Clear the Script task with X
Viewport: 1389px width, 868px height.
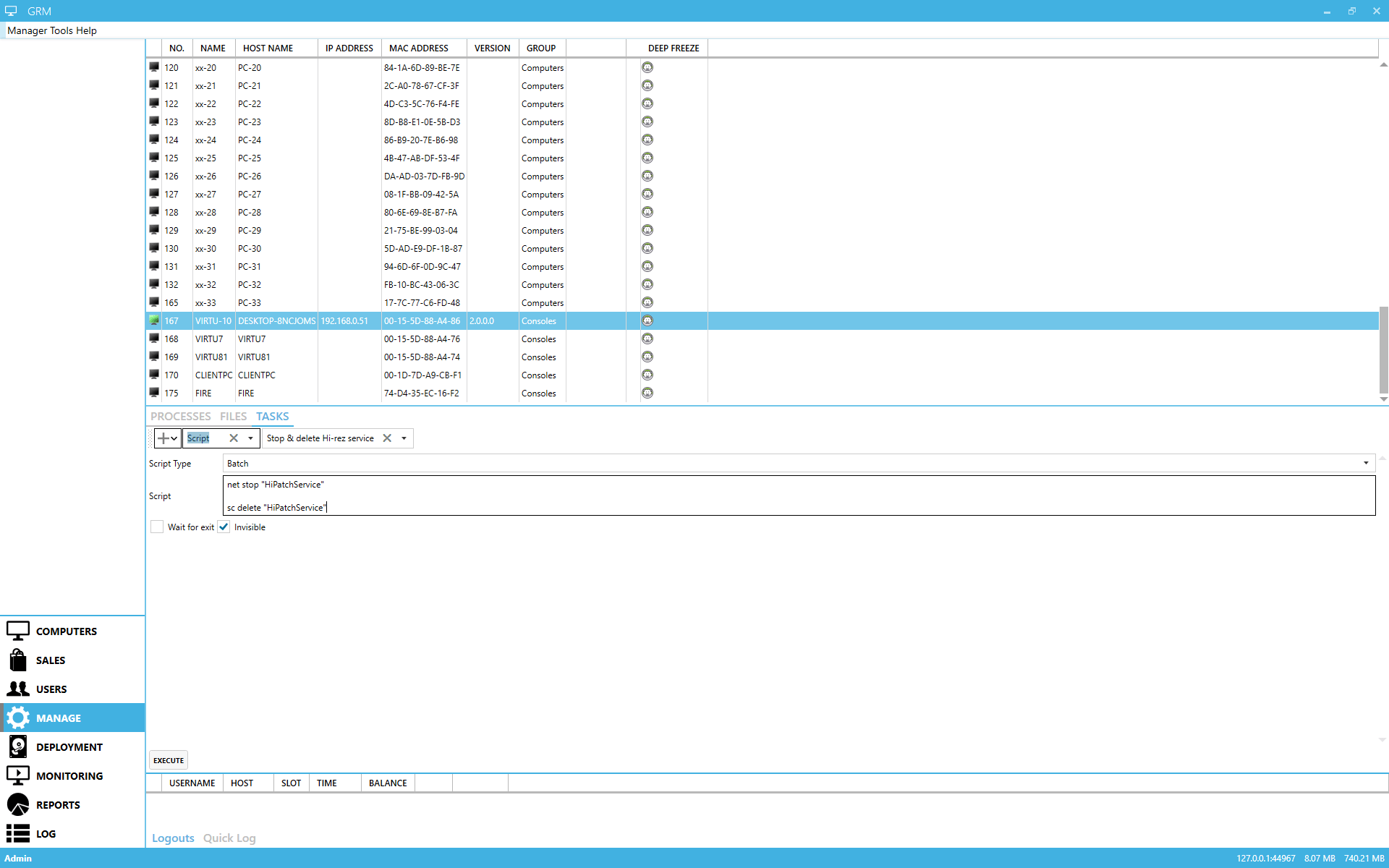[234, 438]
